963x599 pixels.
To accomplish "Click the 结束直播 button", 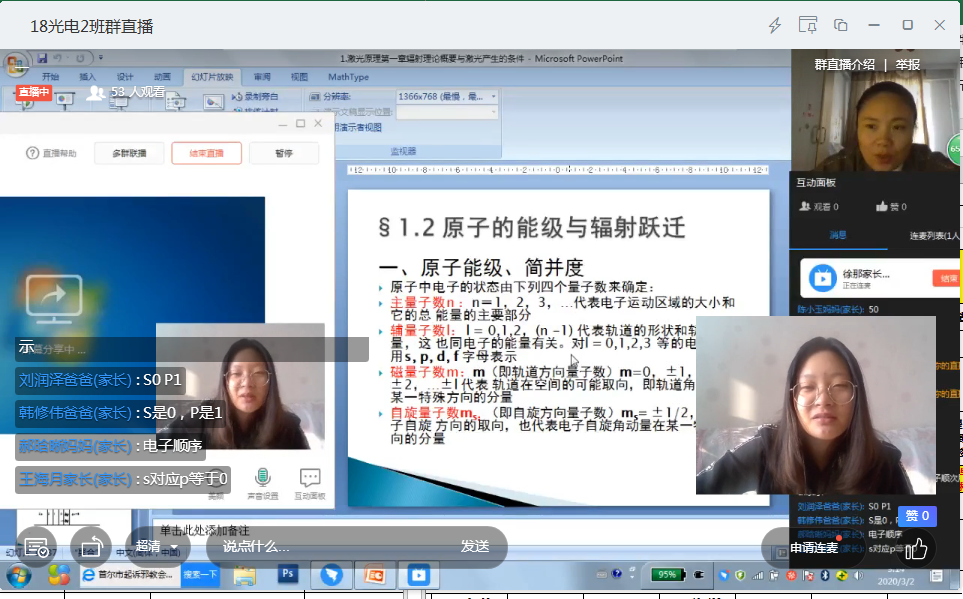I will point(206,153).
